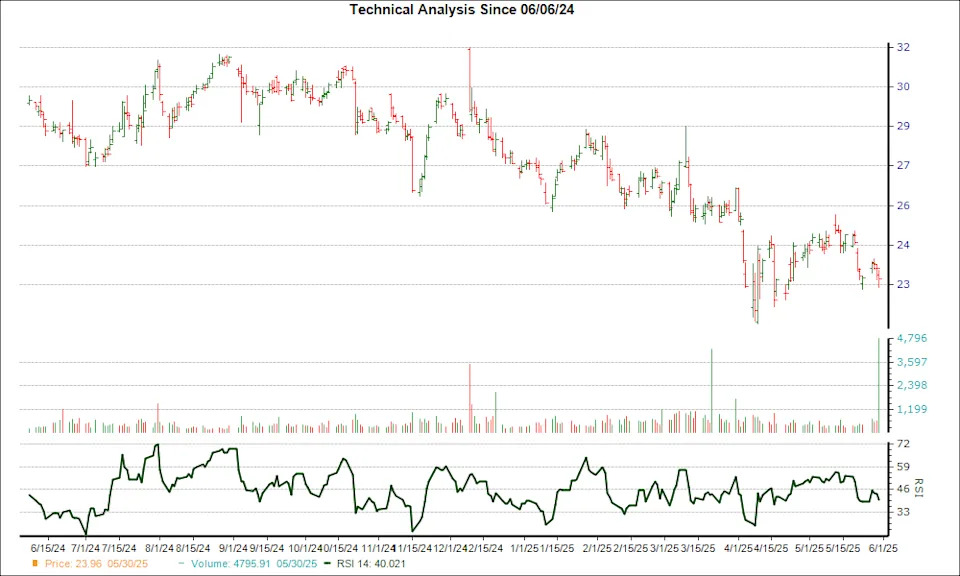The height and width of the screenshot is (576, 960).
Task: Click the volume axis label 2,398
Action: (912, 385)
